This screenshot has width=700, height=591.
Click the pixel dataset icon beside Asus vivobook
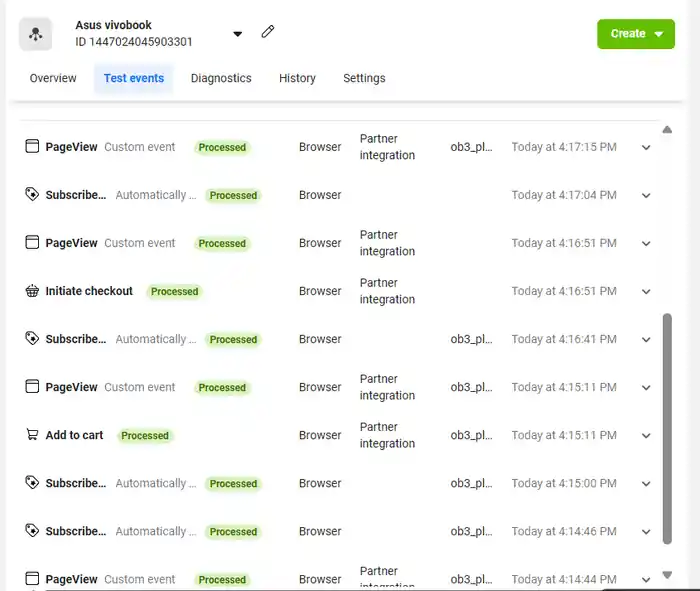click(35, 34)
